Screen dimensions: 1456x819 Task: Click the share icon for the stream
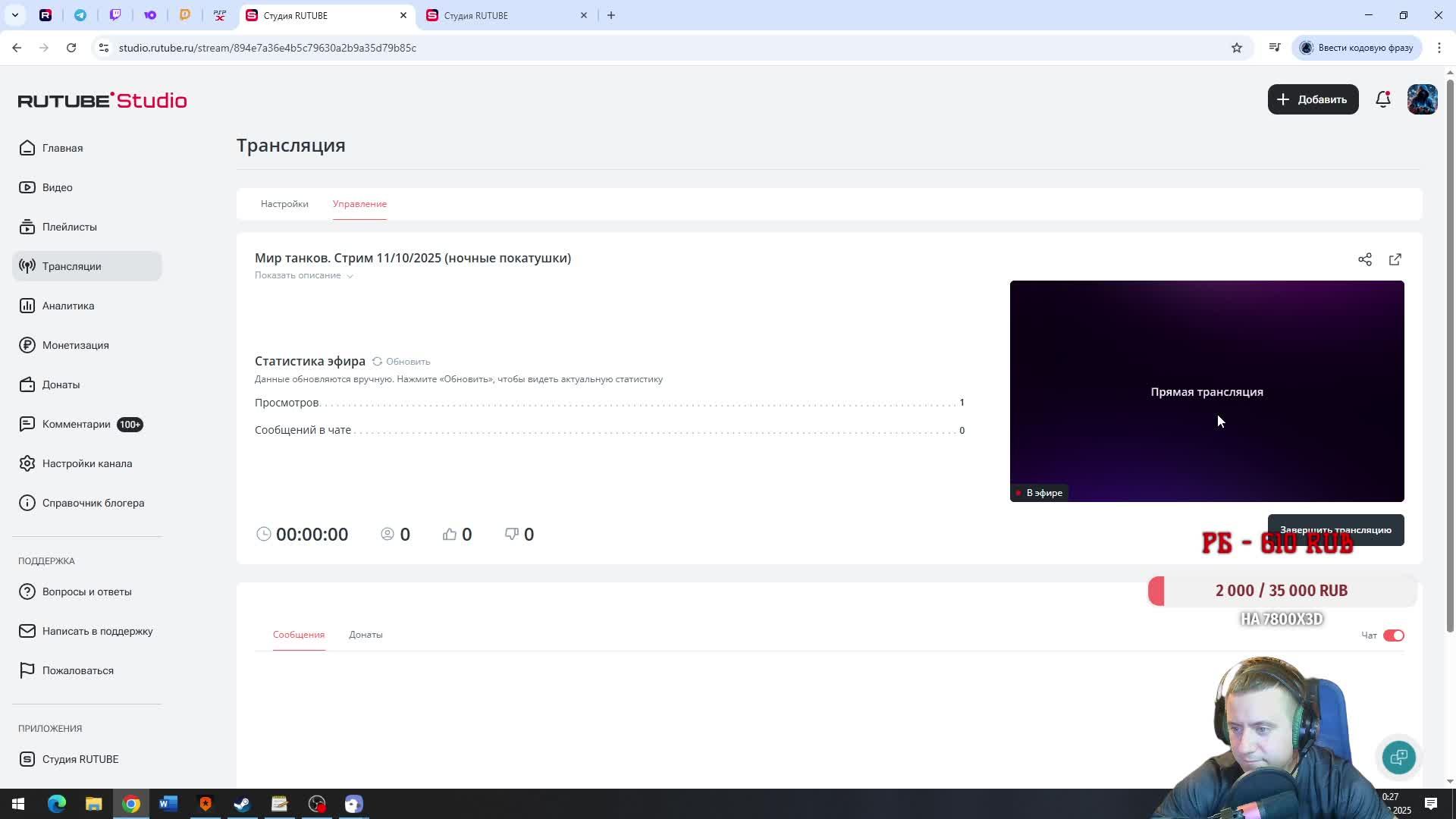1364,259
